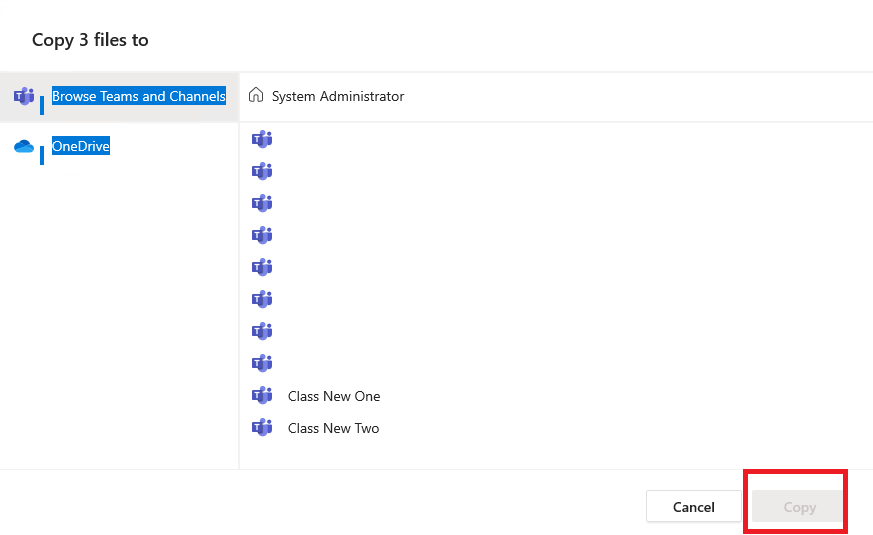873x535 pixels.
Task: Cancel the copy files dialog
Action: [694, 507]
